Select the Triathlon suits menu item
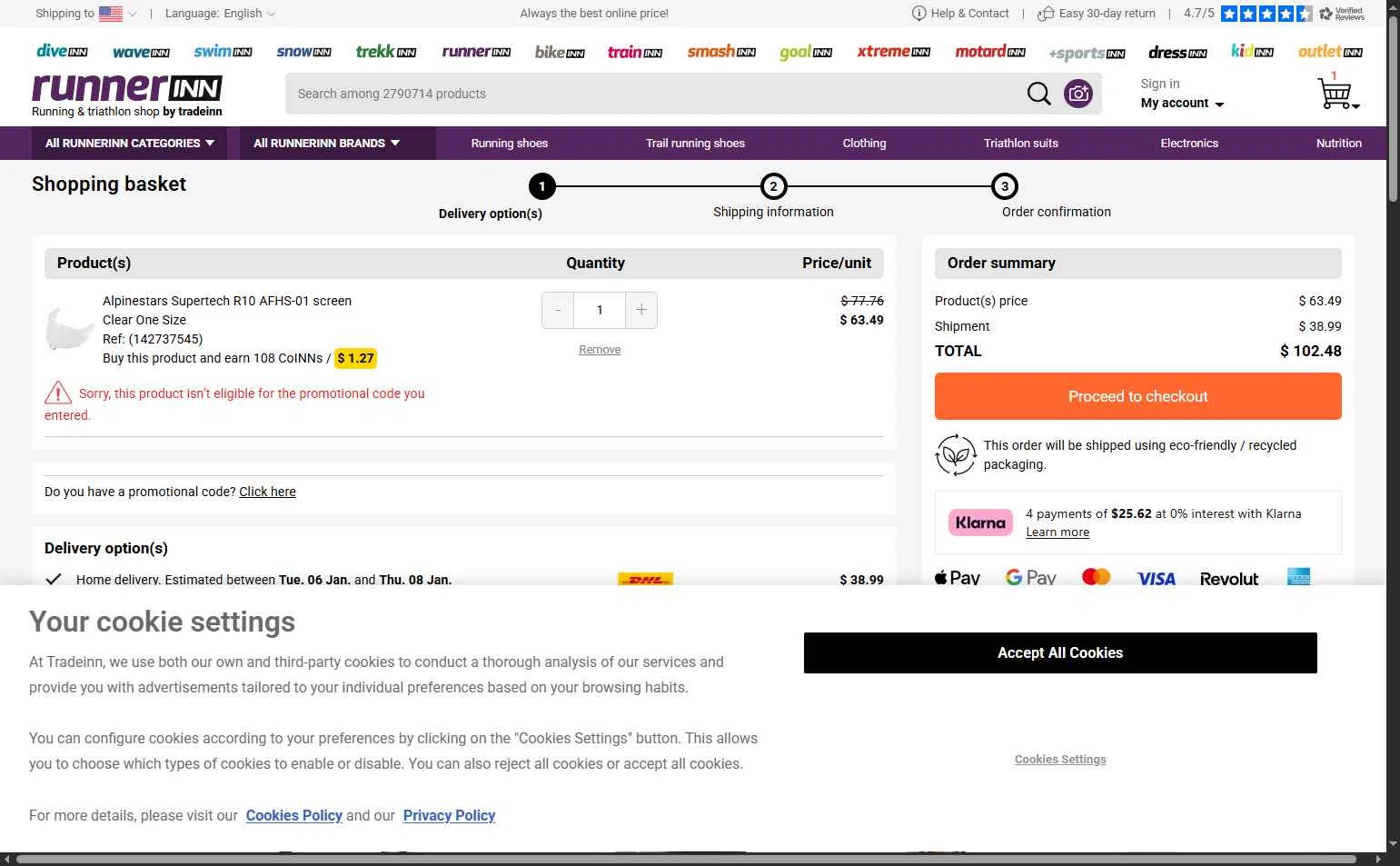Viewport: 1400px width, 866px height. point(1020,144)
